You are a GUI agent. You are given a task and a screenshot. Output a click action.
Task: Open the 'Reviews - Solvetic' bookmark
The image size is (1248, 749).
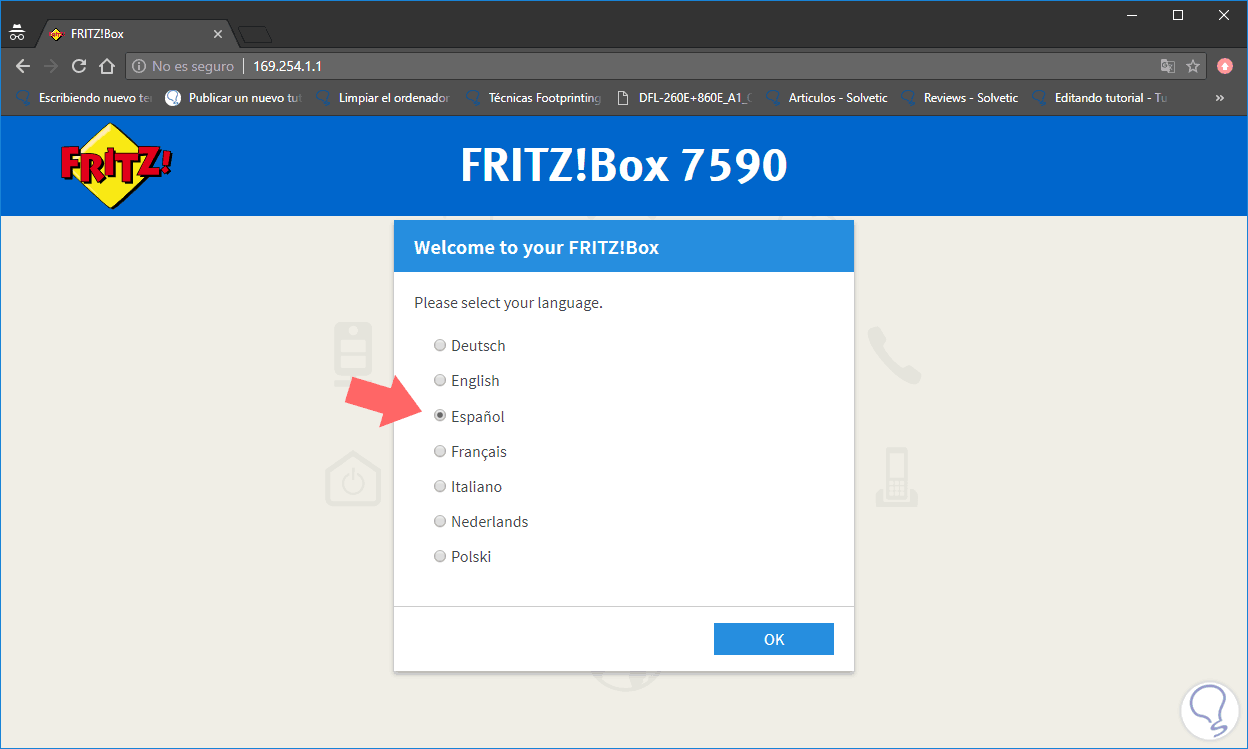click(961, 98)
